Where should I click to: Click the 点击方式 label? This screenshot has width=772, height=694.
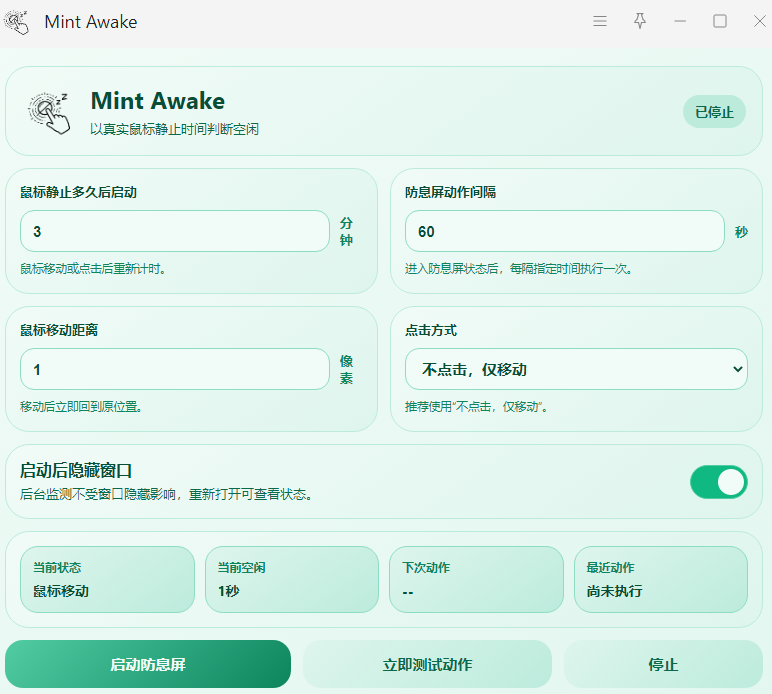pos(431,330)
